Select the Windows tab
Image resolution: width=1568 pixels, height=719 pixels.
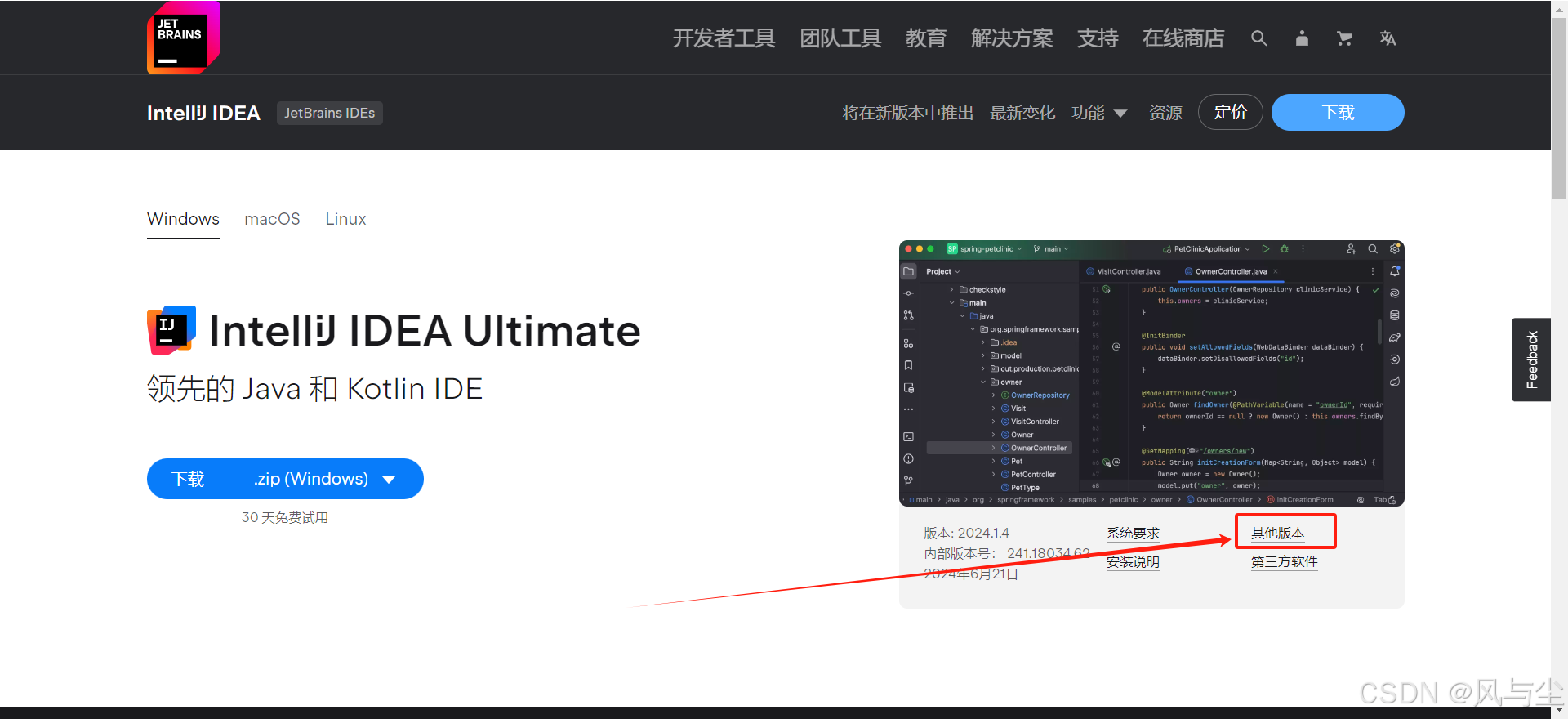coord(183,219)
